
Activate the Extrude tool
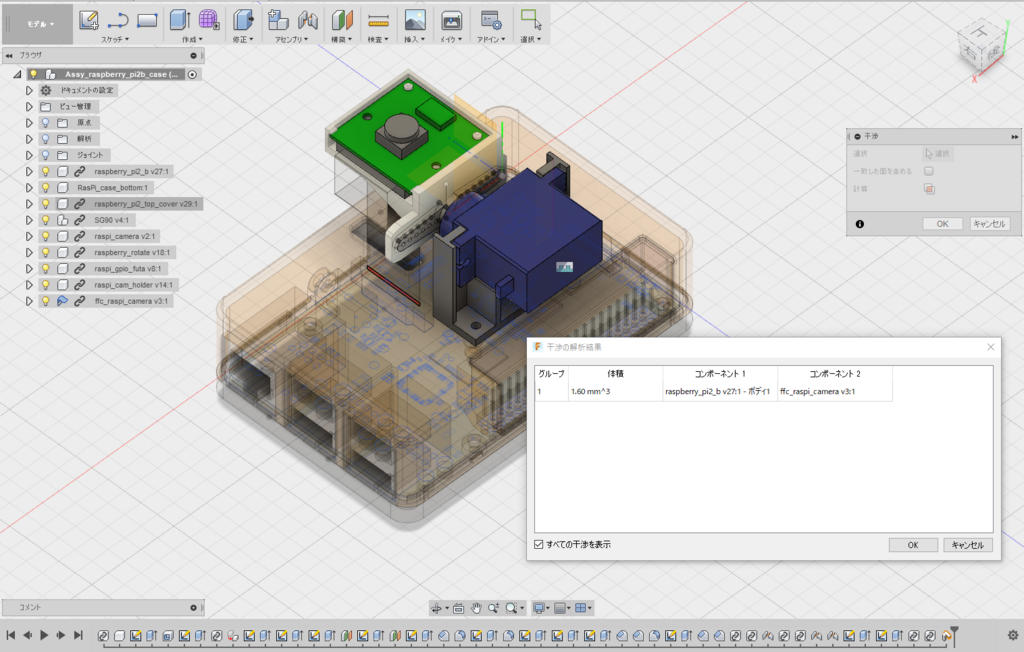pos(180,20)
